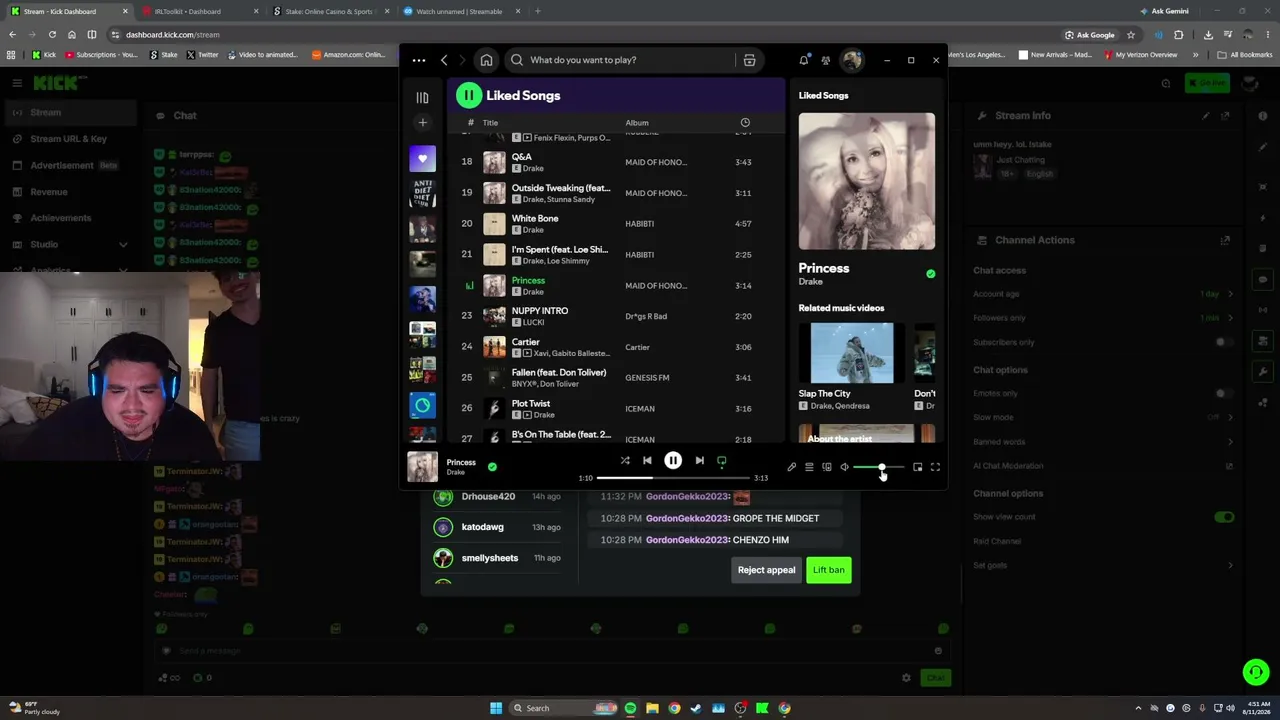The height and width of the screenshot is (720, 1280).
Task: Open the Spotify three-dot menu
Action: click(x=418, y=60)
